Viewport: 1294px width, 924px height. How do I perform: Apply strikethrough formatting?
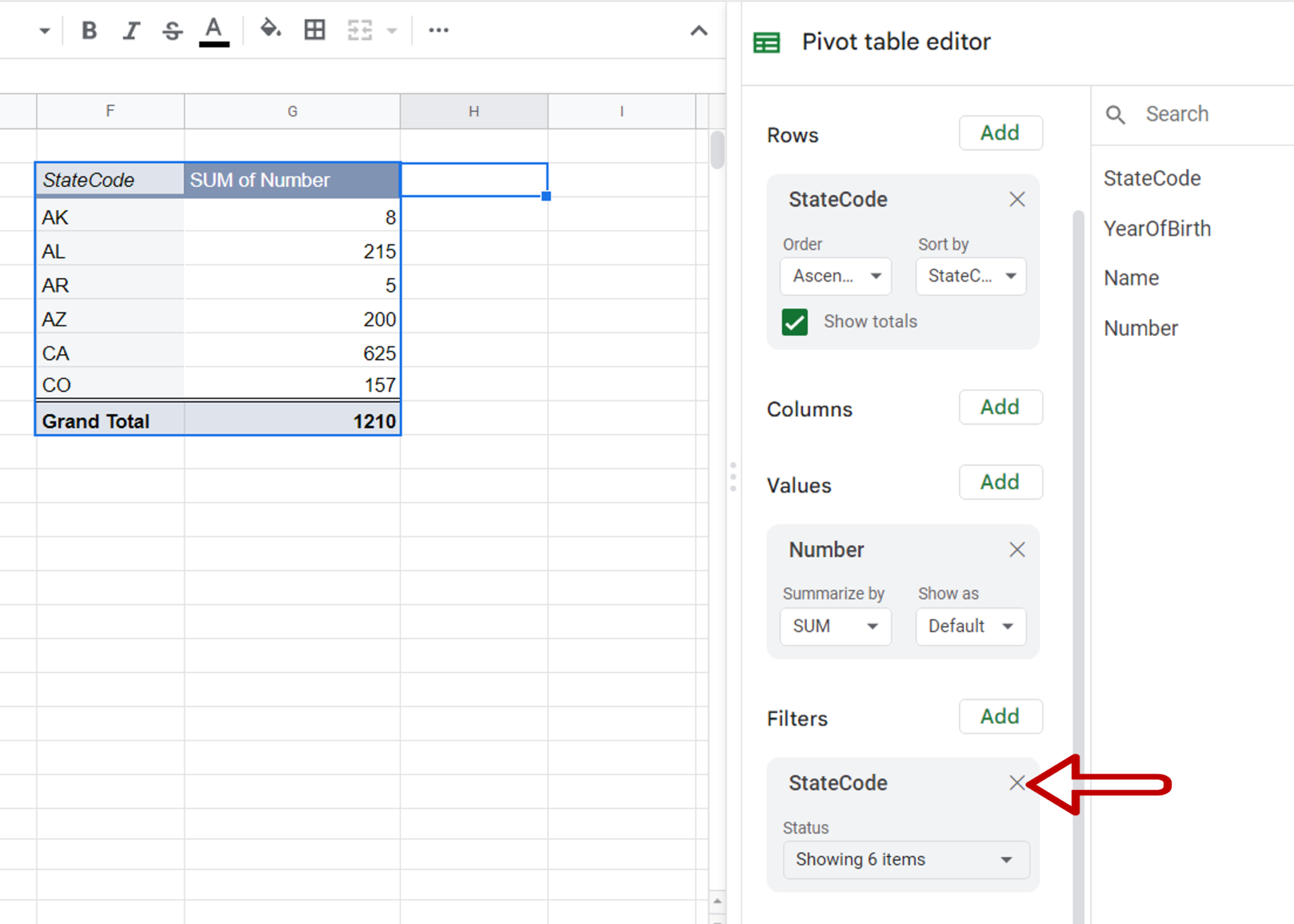172,30
